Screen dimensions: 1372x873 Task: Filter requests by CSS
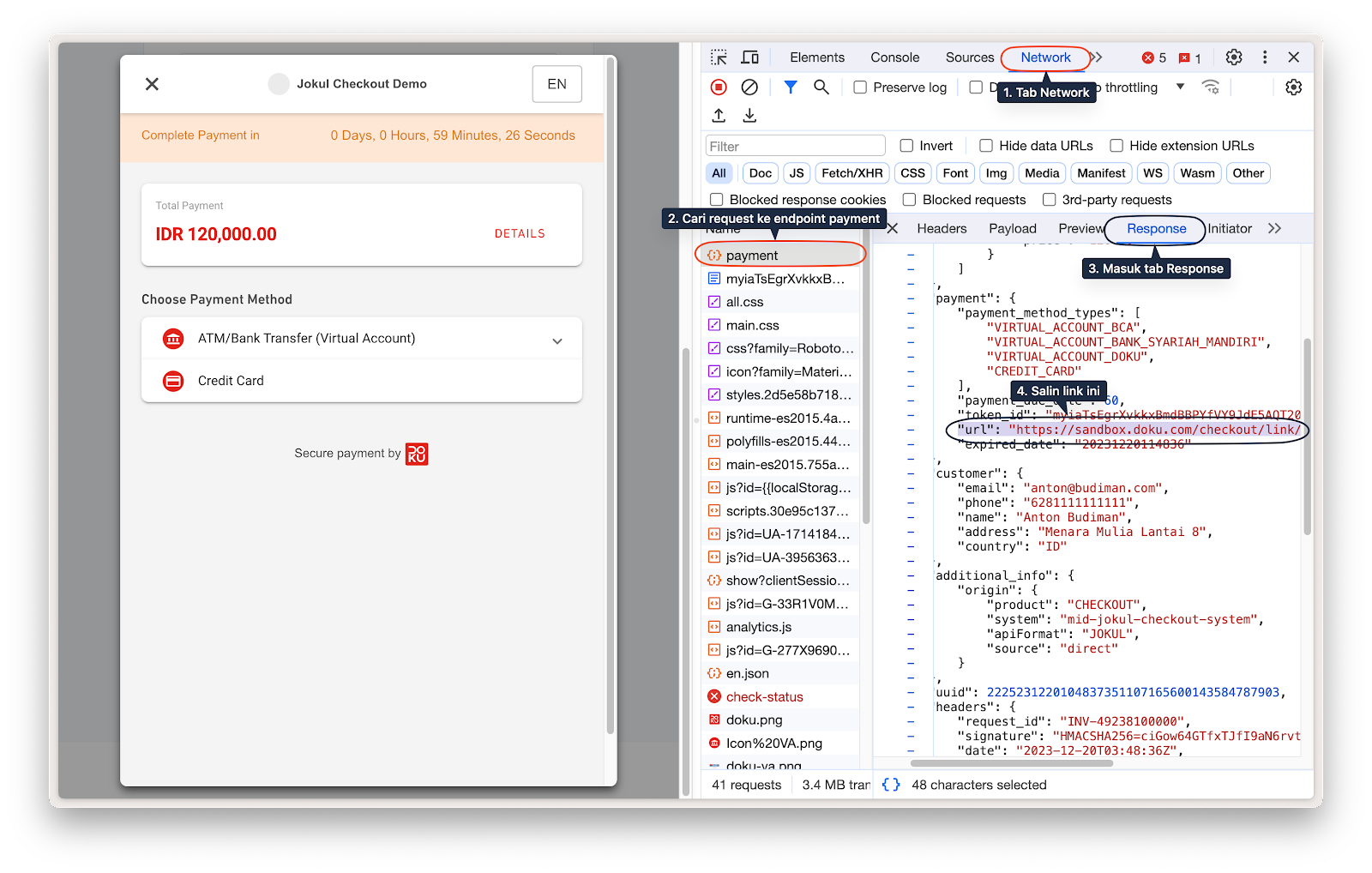pos(913,173)
